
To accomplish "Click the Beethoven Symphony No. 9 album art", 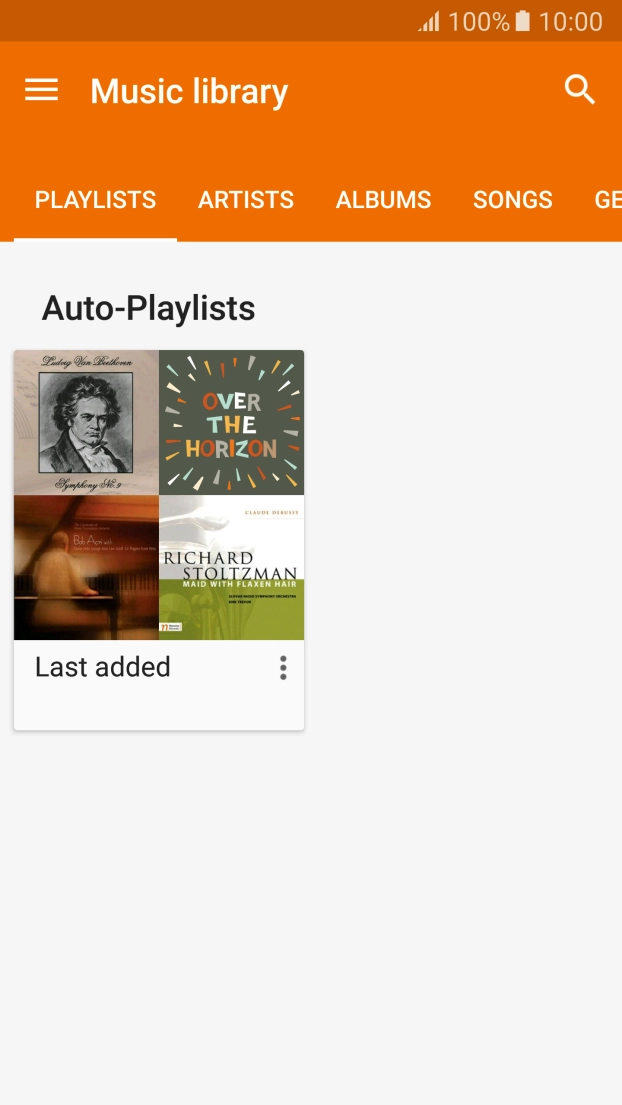I will 86,422.
